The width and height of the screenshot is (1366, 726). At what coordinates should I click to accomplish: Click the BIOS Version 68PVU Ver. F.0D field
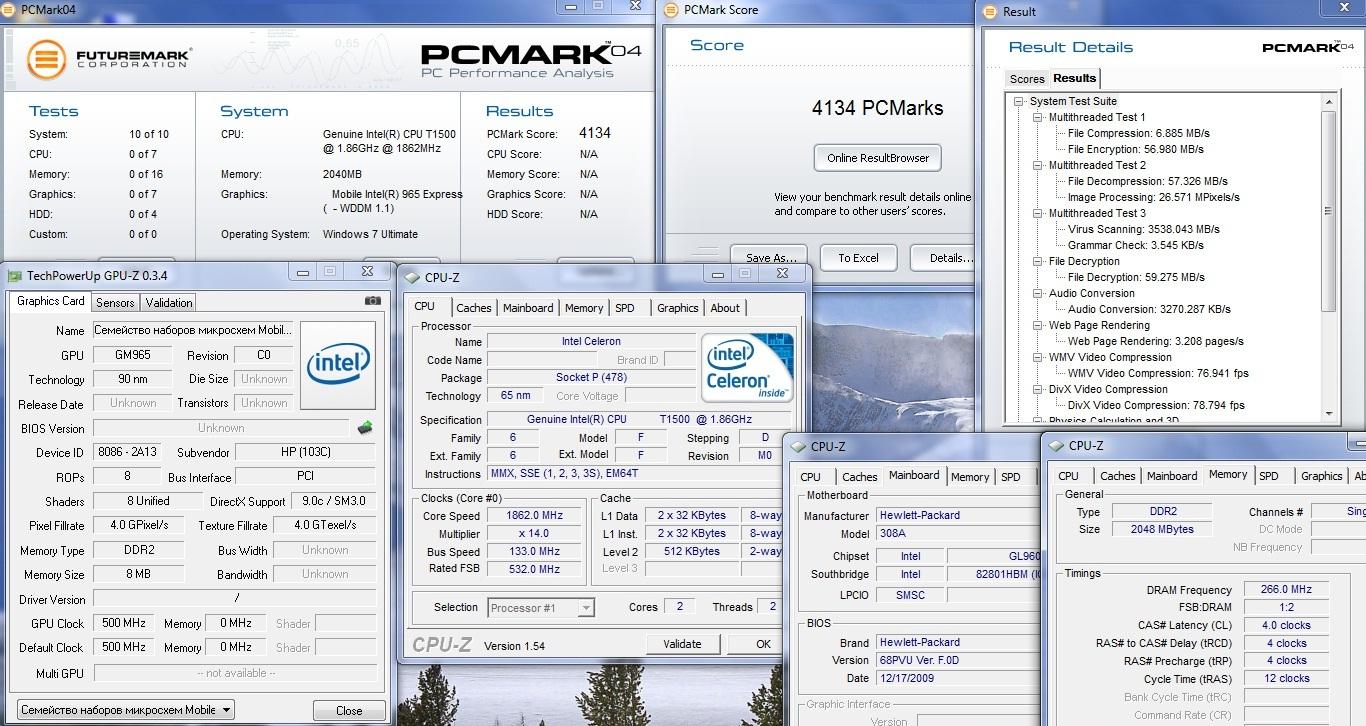tap(958, 660)
